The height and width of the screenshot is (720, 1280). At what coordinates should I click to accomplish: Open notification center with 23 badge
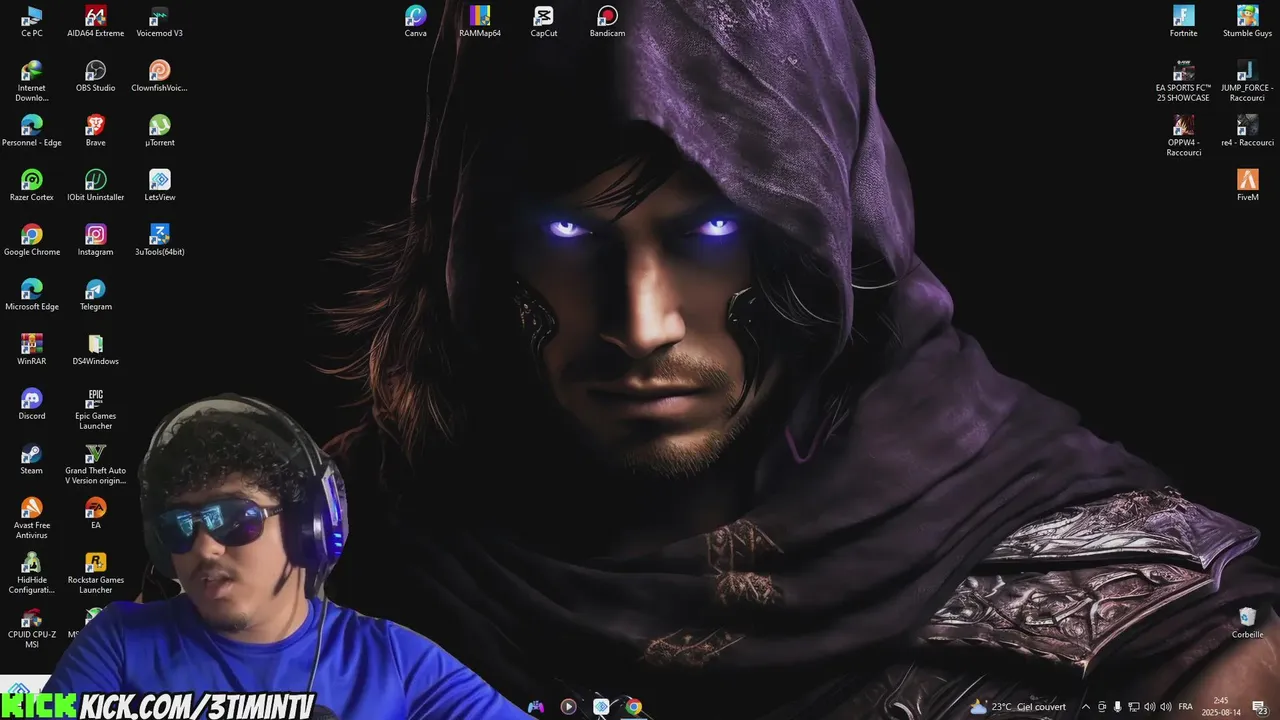click(x=1259, y=707)
